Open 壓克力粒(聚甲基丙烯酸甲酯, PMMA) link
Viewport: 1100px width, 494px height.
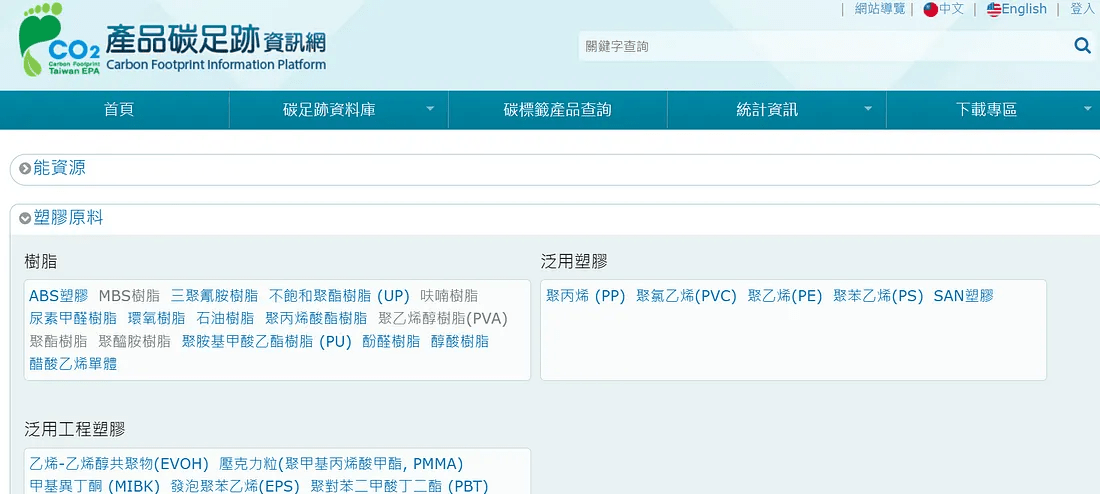point(341,465)
